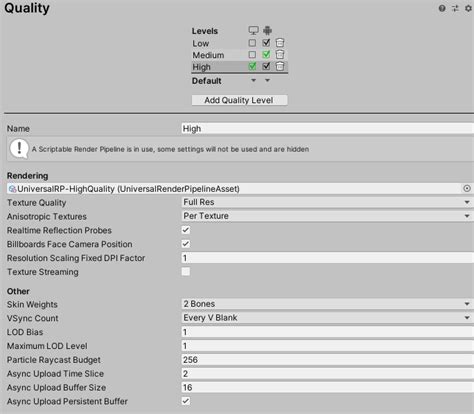The image size is (474, 414).
Task: Click the Skin Weights label
Action: [32, 304]
